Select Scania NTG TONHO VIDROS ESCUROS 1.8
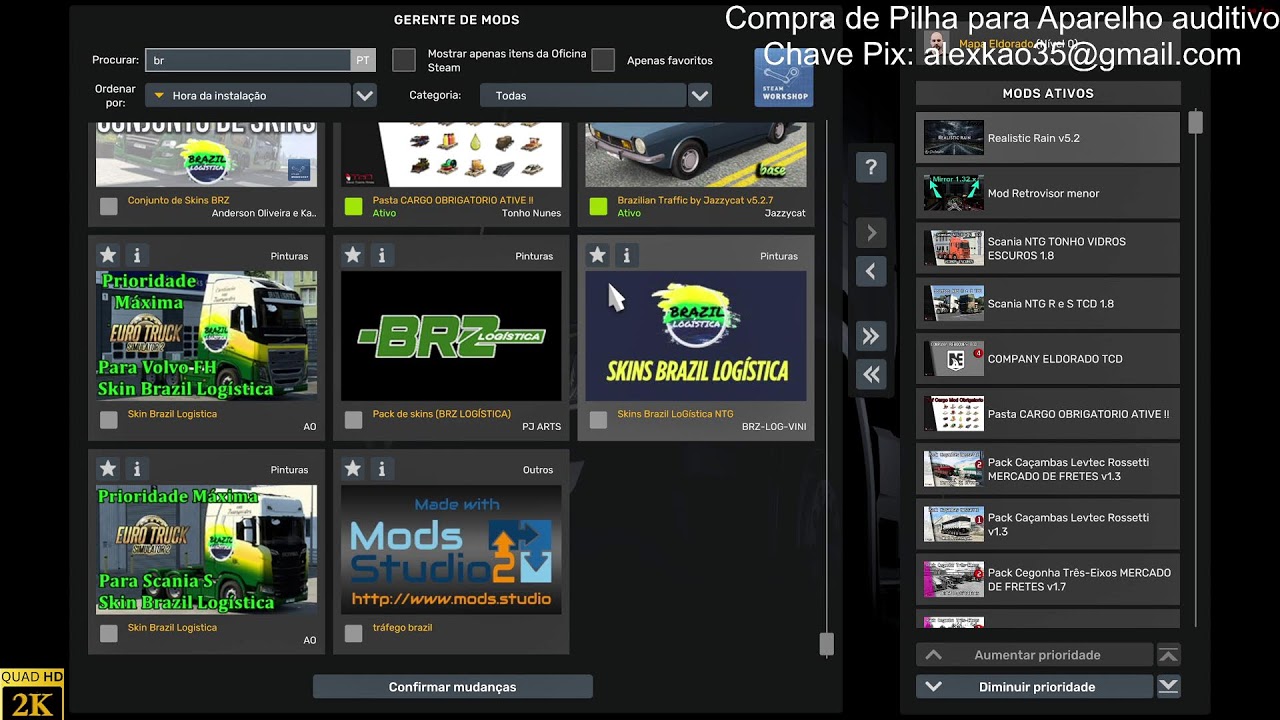This screenshot has height=720, width=1280. [1048, 248]
